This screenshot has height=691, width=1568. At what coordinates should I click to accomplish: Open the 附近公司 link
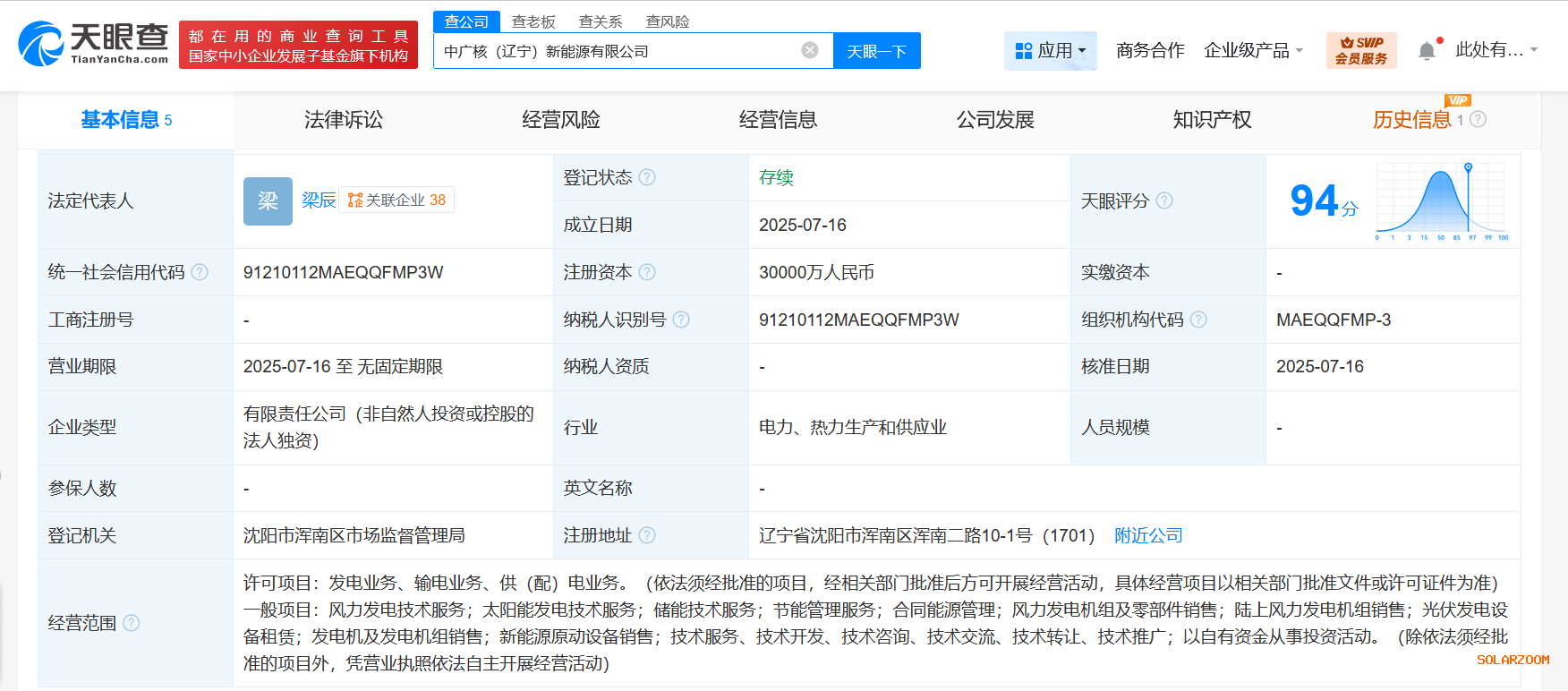pos(1148,535)
